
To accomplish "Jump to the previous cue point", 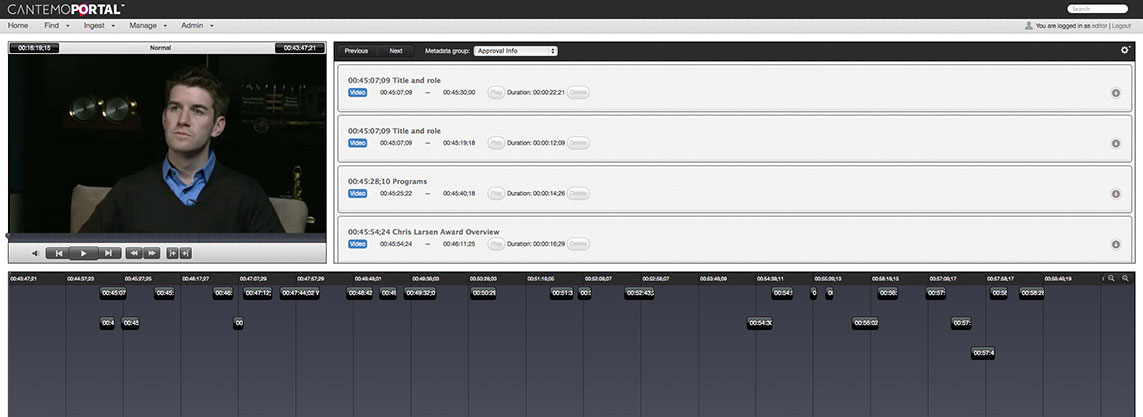I will pyautogui.click(x=57, y=253).
